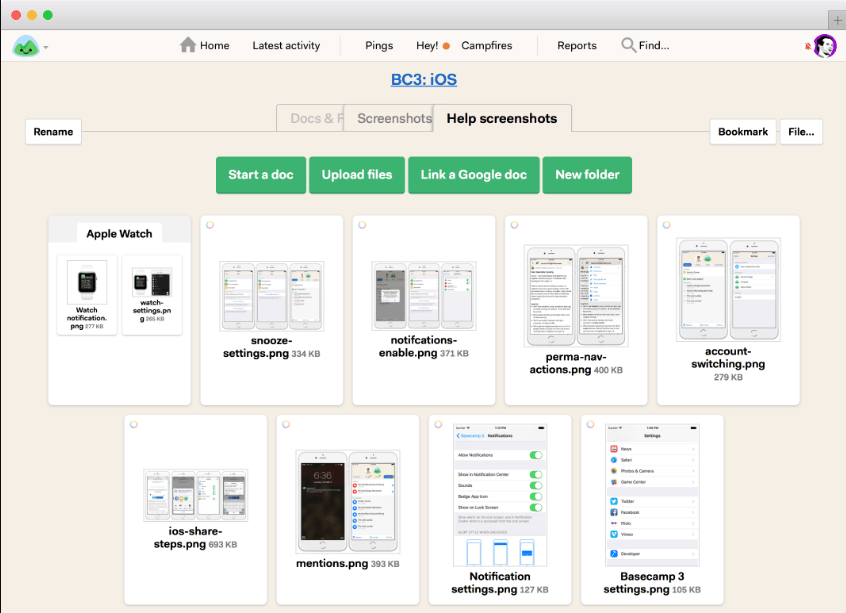Viewport: 846px width, 613px height.
Task: Open Pings in the navigation bar
Action: (379, 45)
